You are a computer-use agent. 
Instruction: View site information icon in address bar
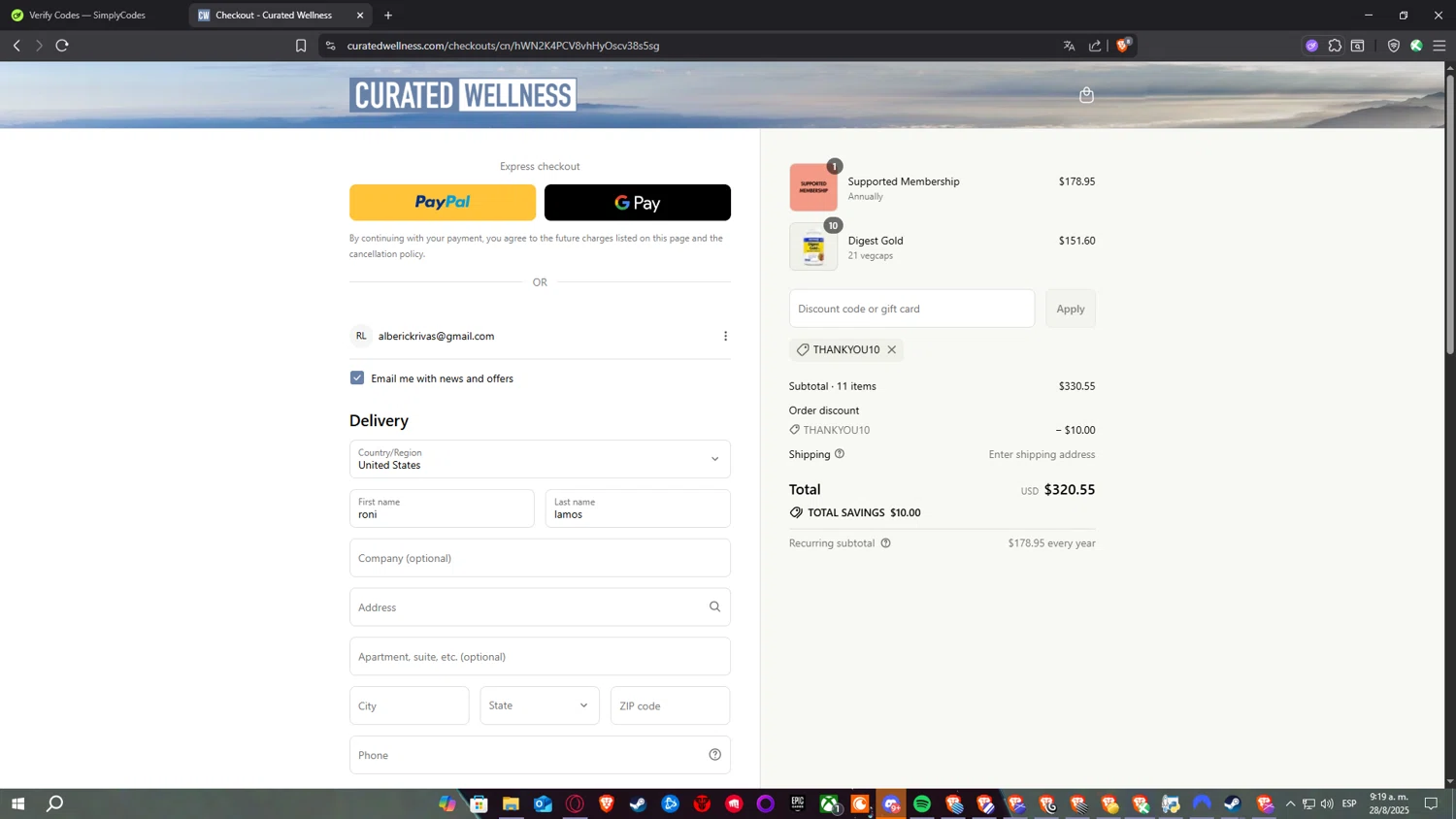point(330,46)
